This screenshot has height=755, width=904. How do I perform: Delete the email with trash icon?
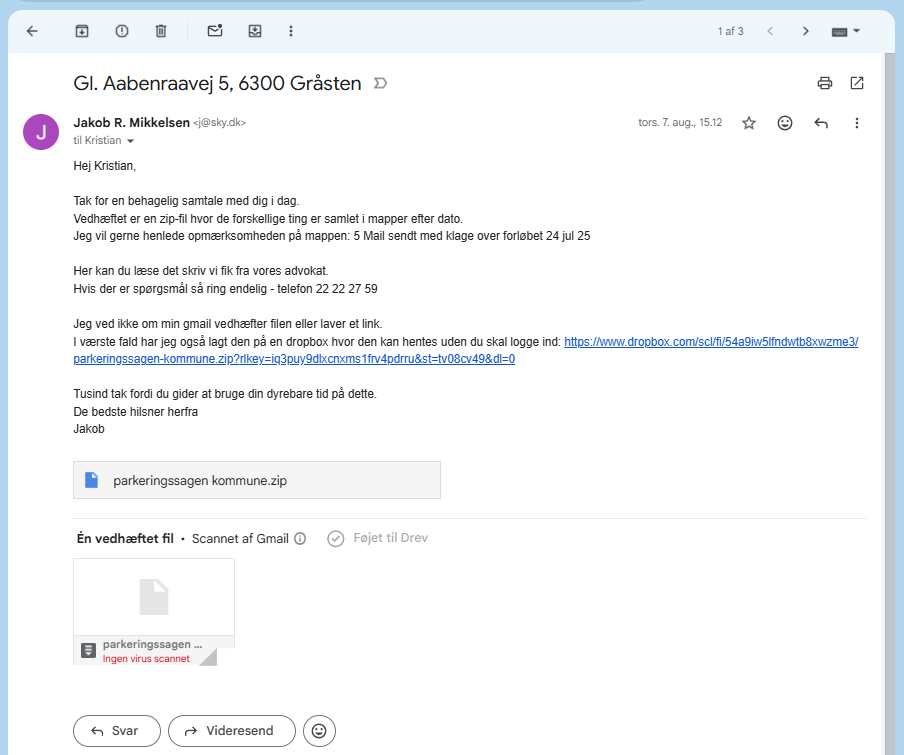click(161, 31)
